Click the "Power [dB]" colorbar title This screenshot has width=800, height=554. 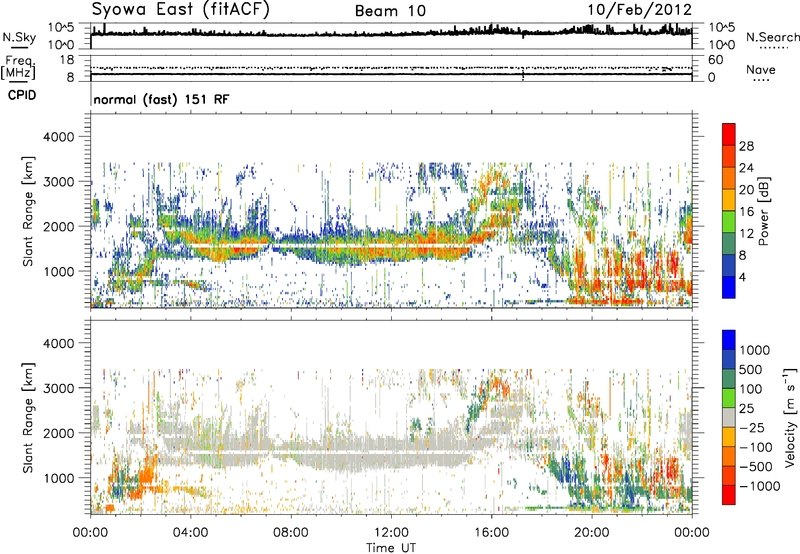coord(763,211)
